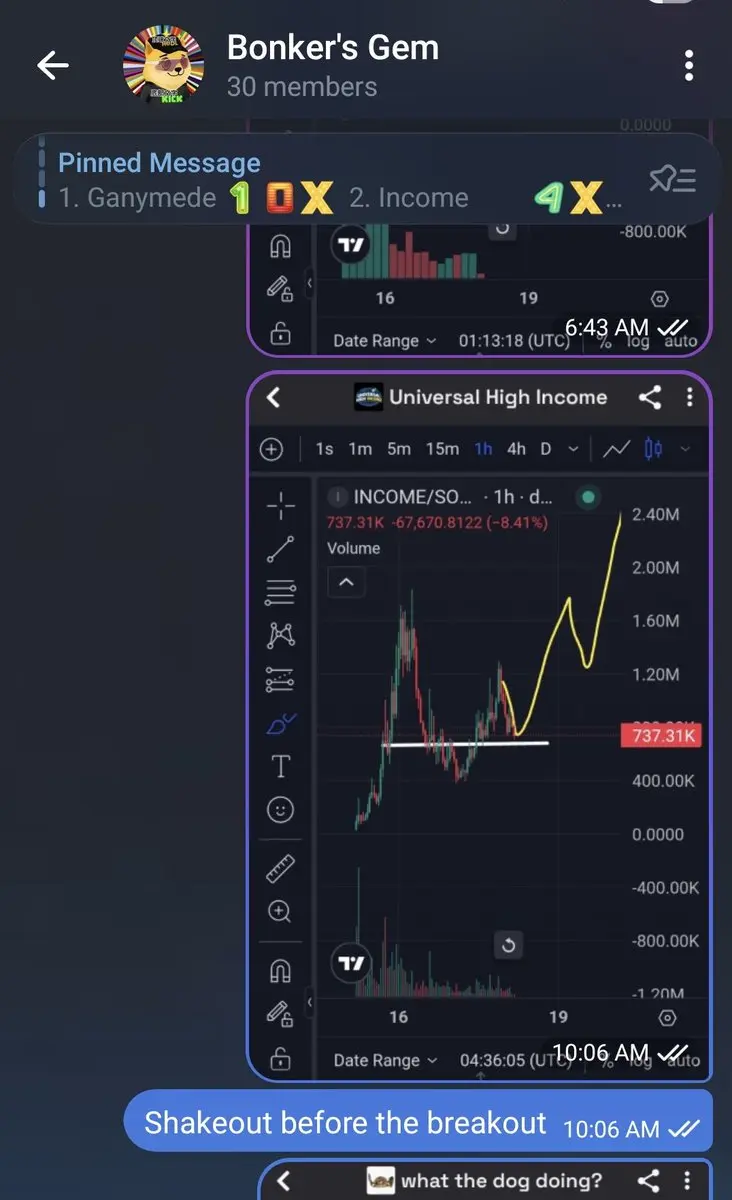Open Date Range dropdown in 6:43 AM chart
The height and width of the screenshot is (1200, 732).
[385, 341]
